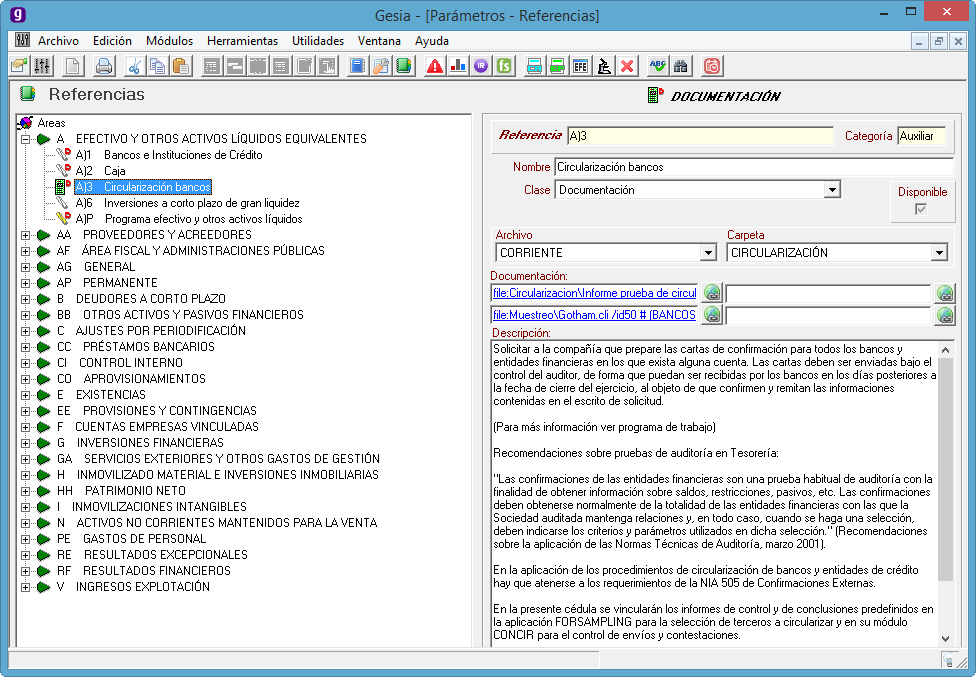Viewport: 976px width, 677px height.
Task: Open link file:Muestreo\Gotham.cli /id50
Action: [x=594, y=315]
